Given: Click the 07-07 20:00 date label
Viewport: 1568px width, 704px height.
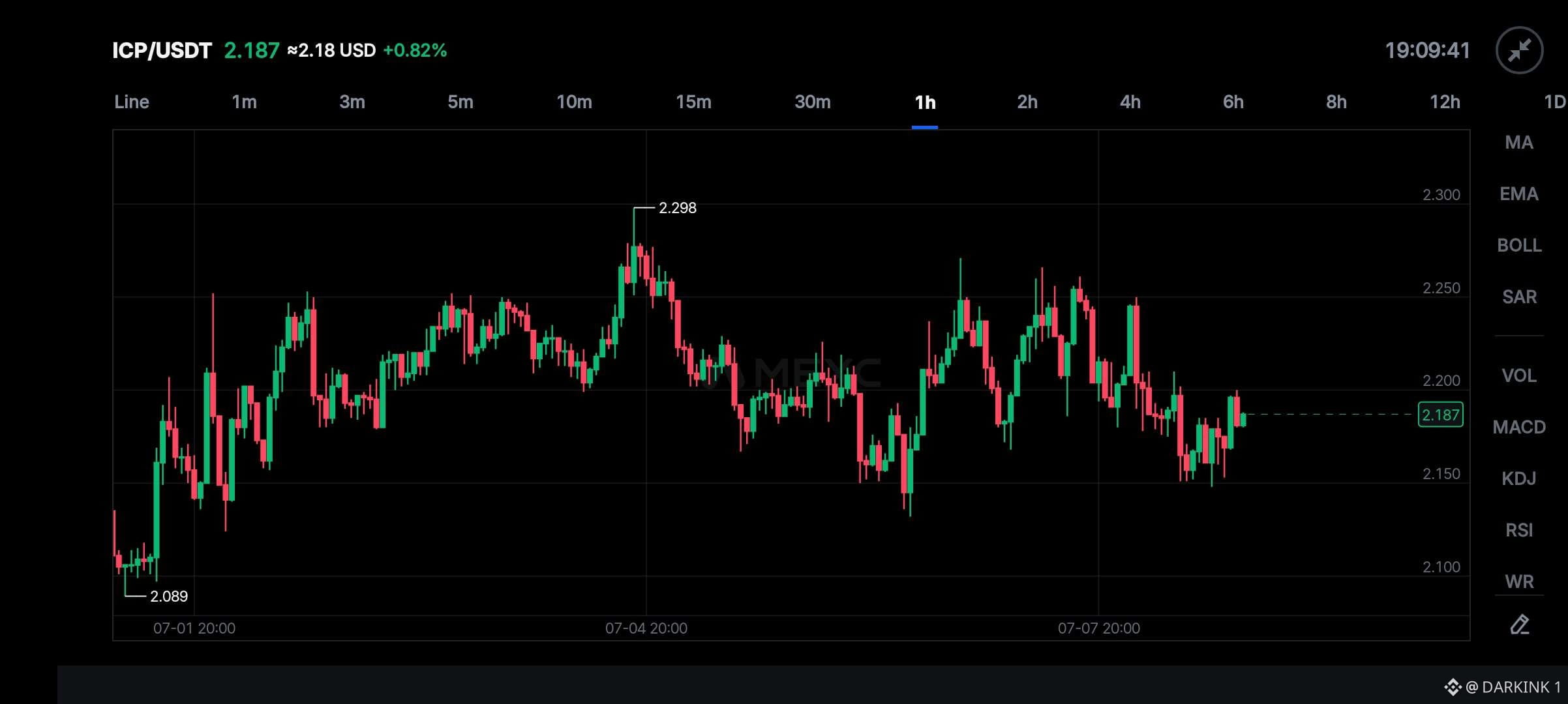Looking at the screenshot, I should pos(1099,628).
